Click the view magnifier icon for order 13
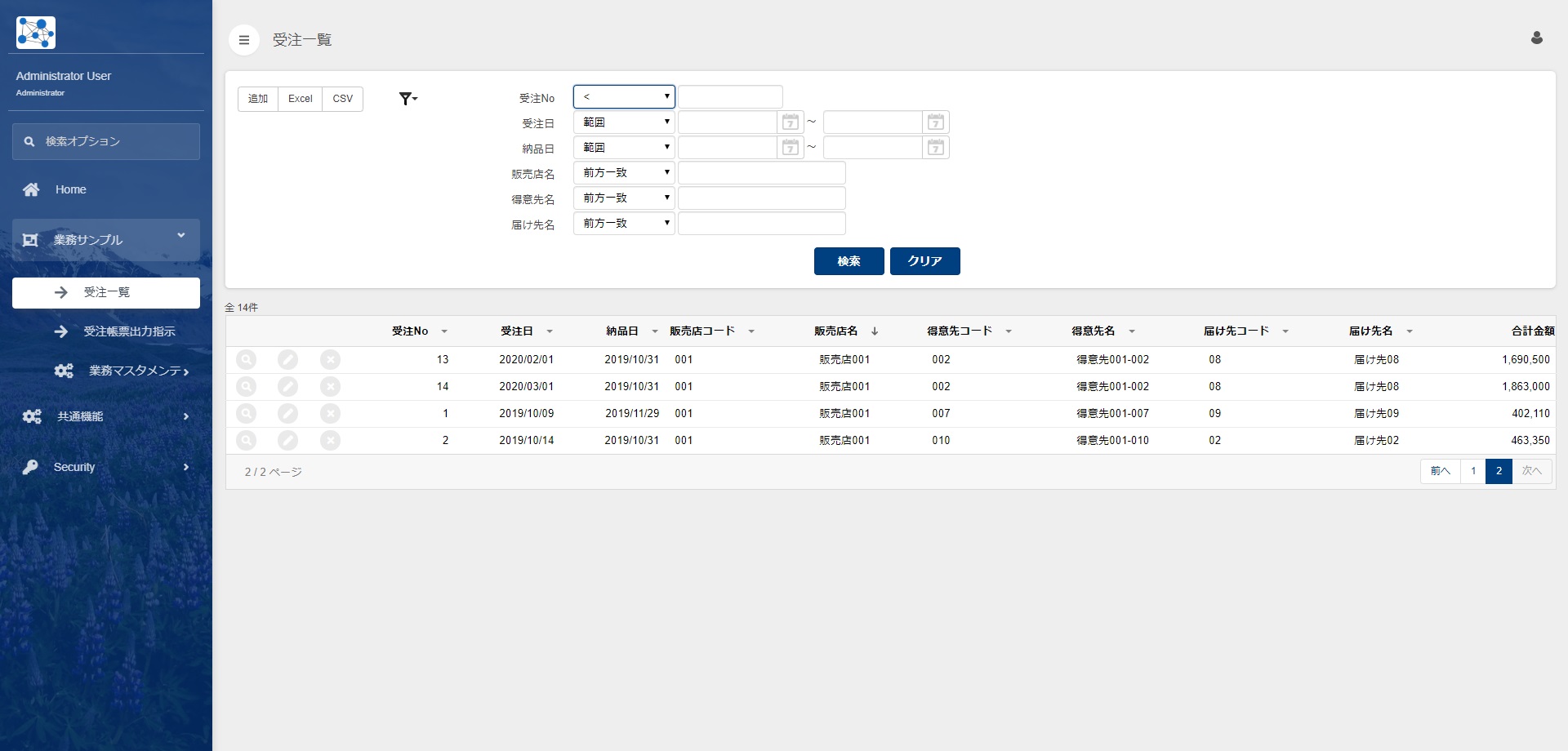Viewport: 1568px width, 751px height. coord(246,359)
